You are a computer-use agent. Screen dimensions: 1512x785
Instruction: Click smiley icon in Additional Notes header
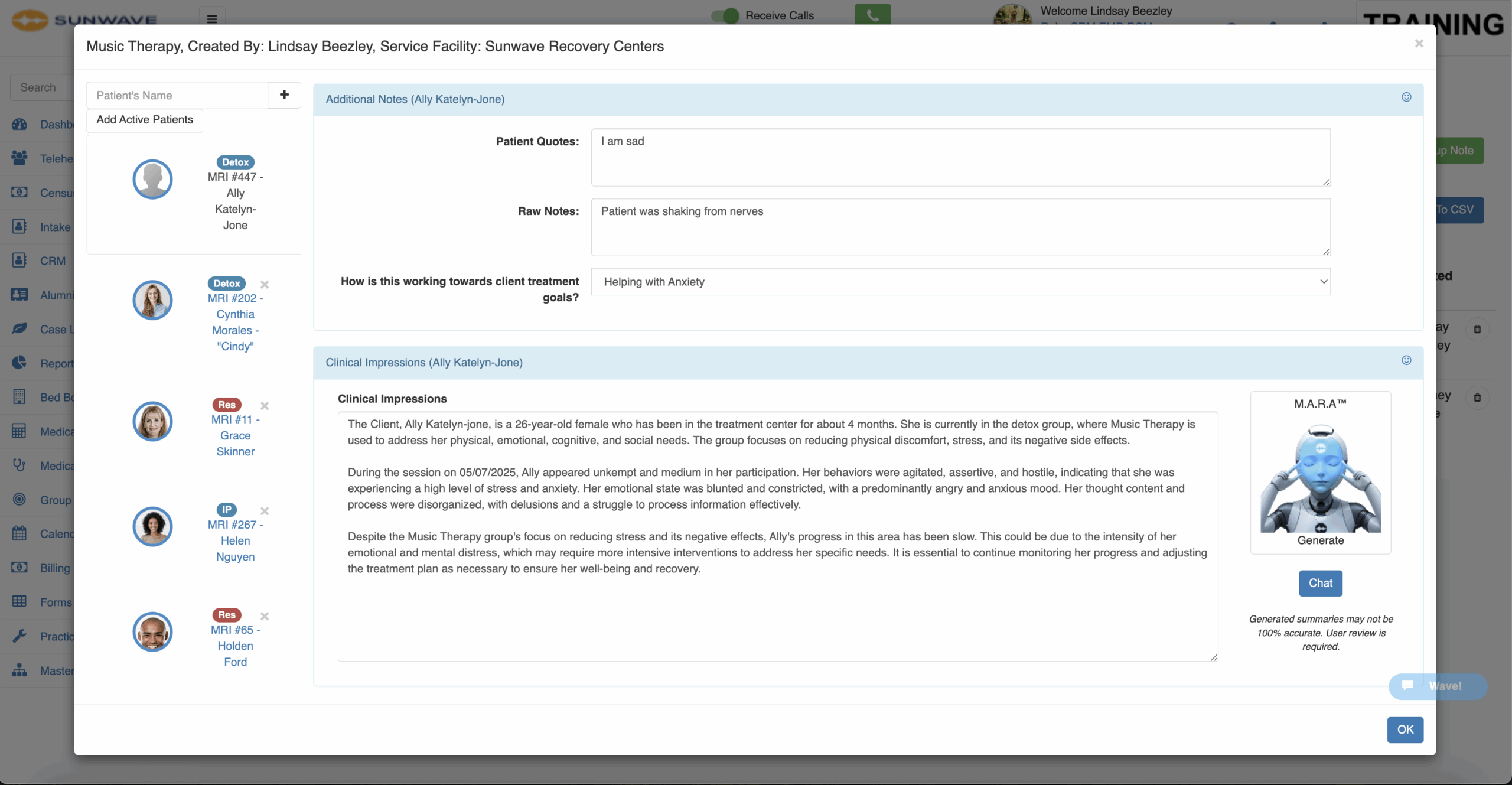pyautogui.click(x=1406, y=97)
